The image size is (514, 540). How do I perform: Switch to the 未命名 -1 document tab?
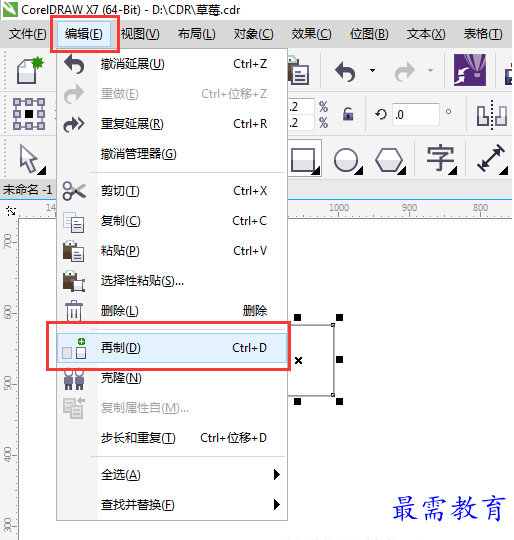pos(28,189)
